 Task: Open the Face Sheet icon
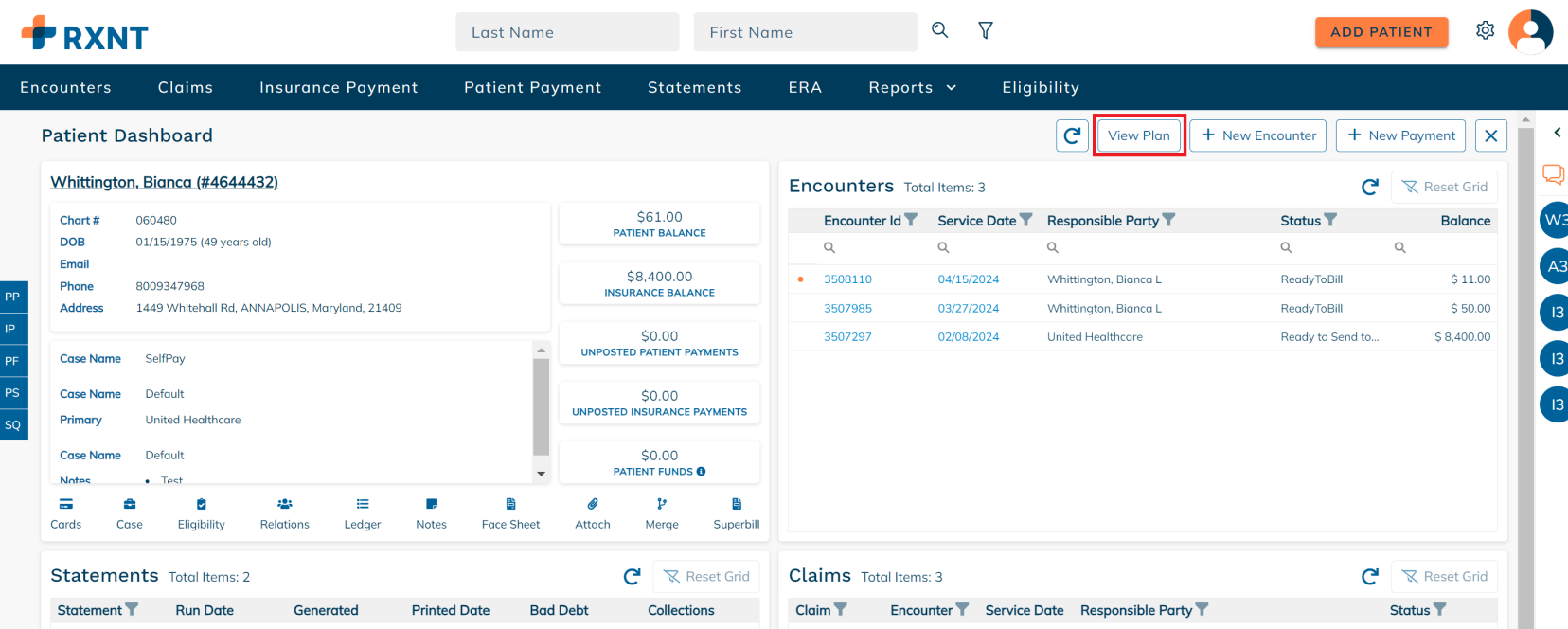510,505
